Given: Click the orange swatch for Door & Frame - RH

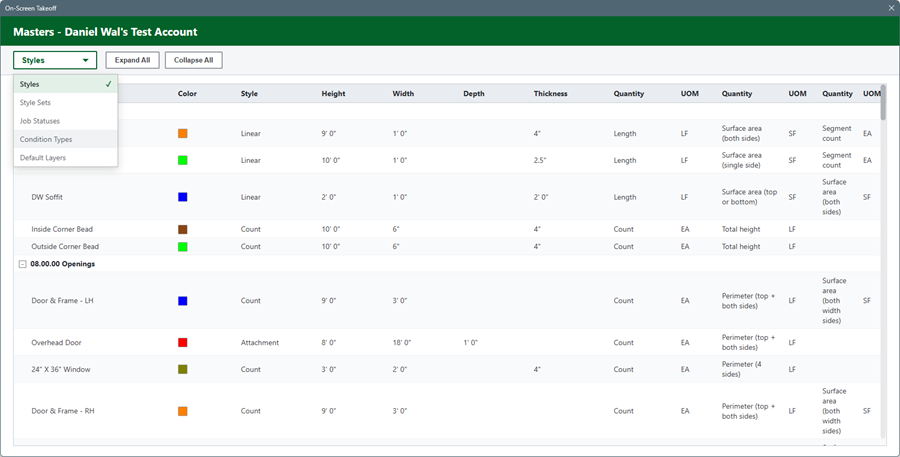Looking at the screenshot, I should [183, 411].
